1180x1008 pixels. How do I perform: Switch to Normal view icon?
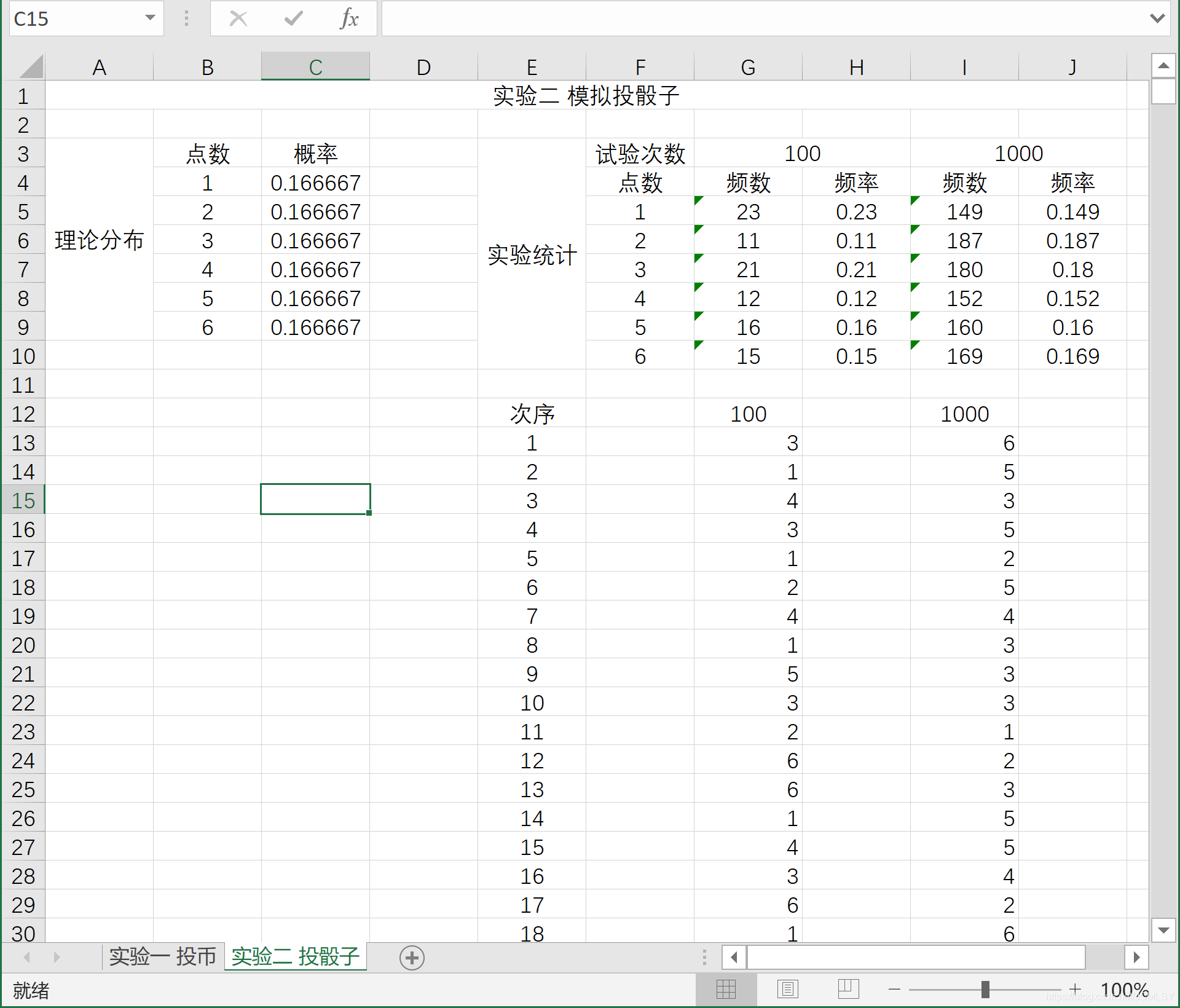[x=726, y=989]
